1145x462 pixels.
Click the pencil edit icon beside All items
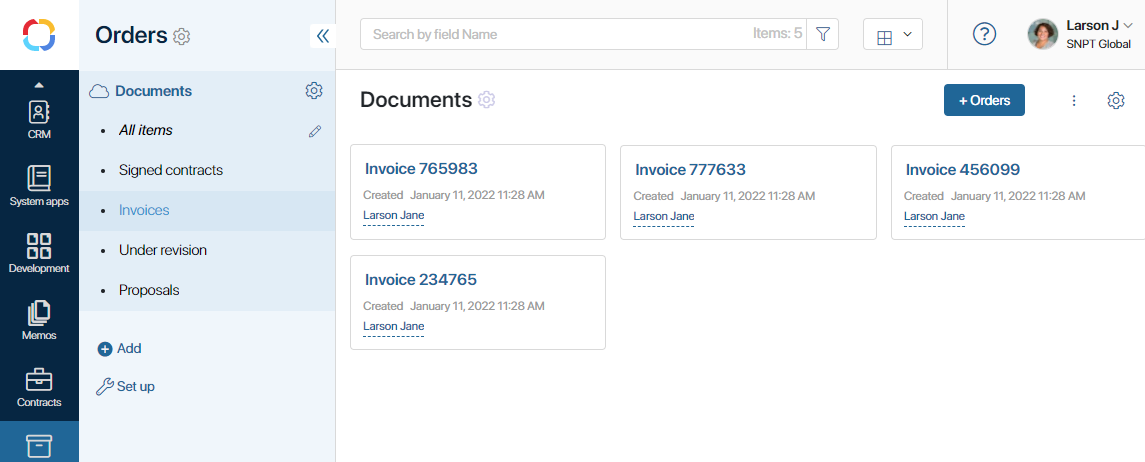(315, 131)
